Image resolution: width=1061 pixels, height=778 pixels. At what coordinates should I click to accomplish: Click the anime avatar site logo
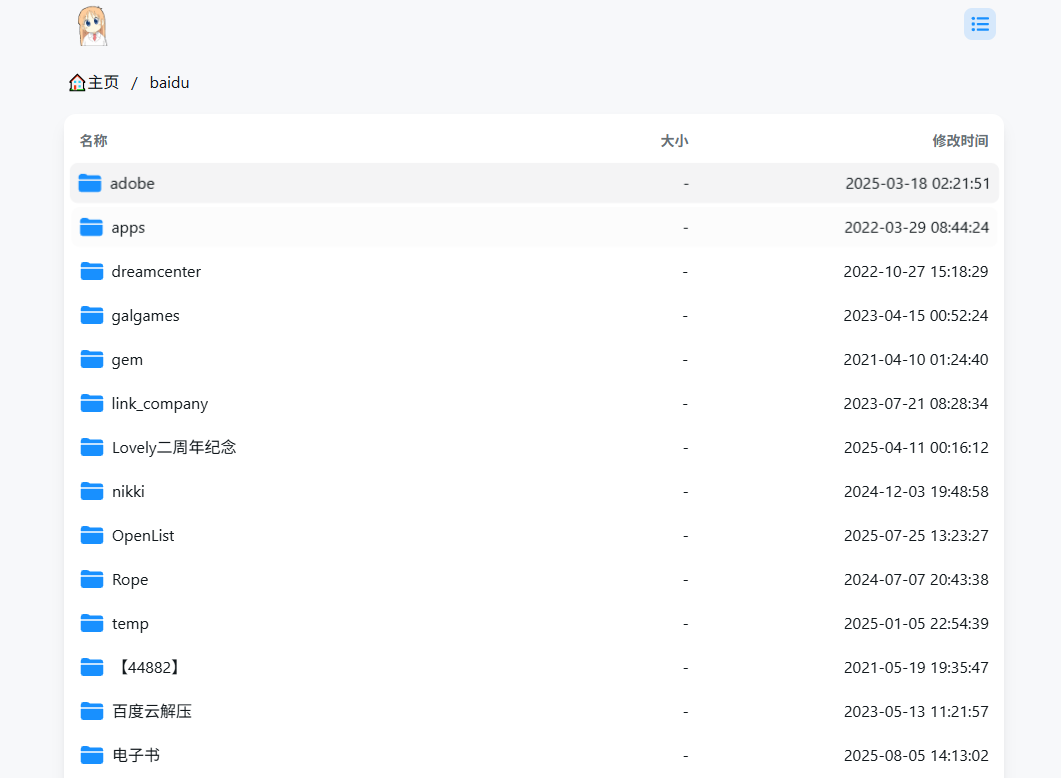[92, 26]
